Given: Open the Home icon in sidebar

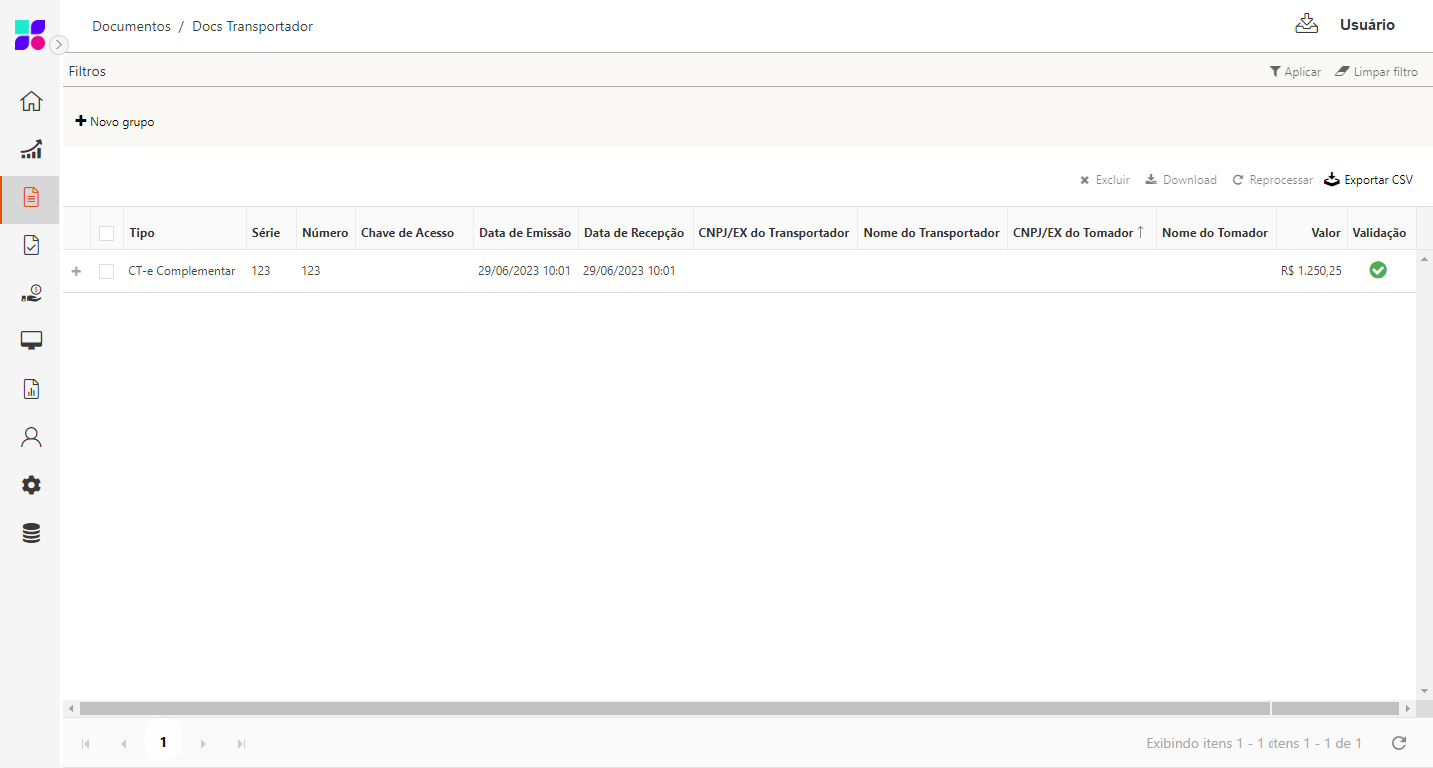Looking at the screenshot, I should [31, 101].
